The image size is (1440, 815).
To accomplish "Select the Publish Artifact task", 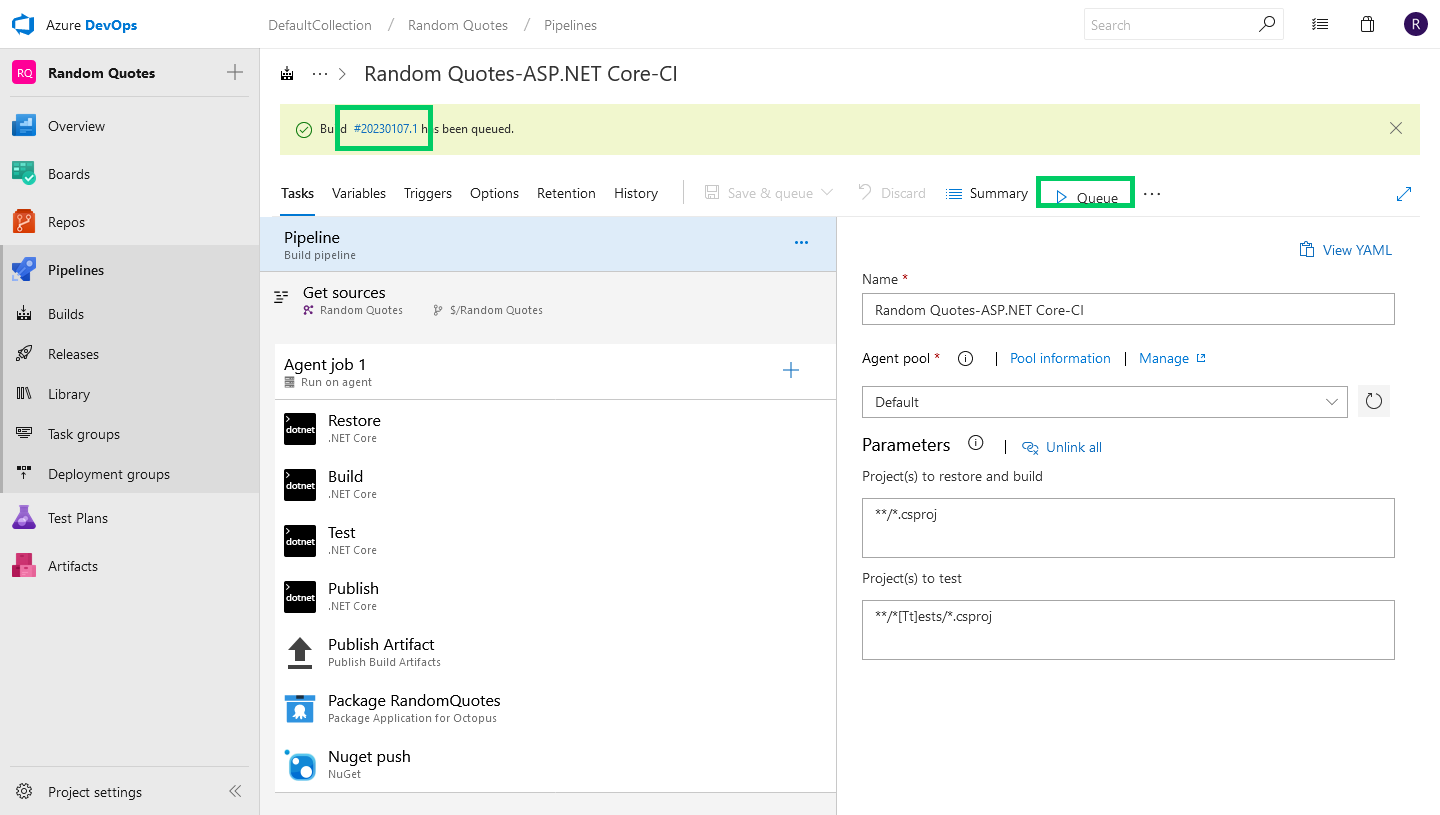I will point(555,652).
